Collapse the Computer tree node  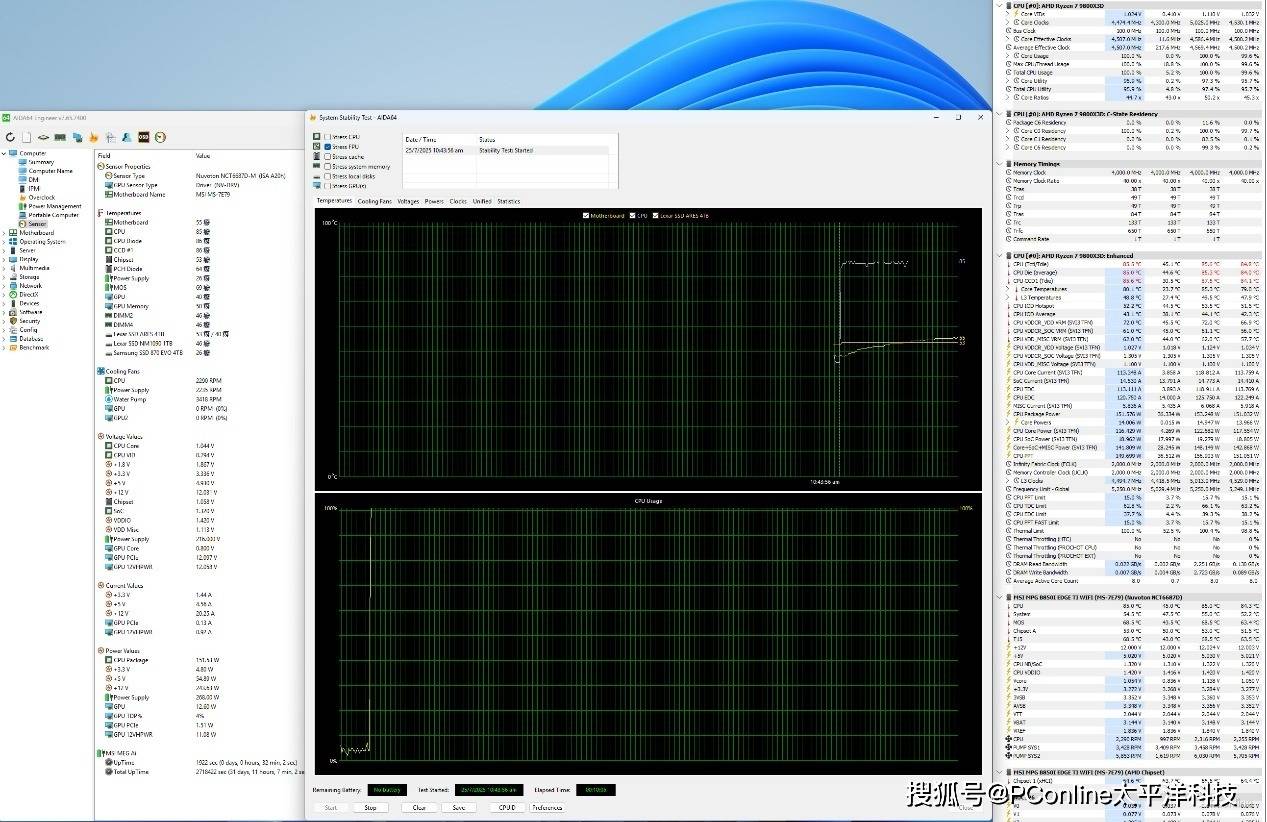pos(4,153)
